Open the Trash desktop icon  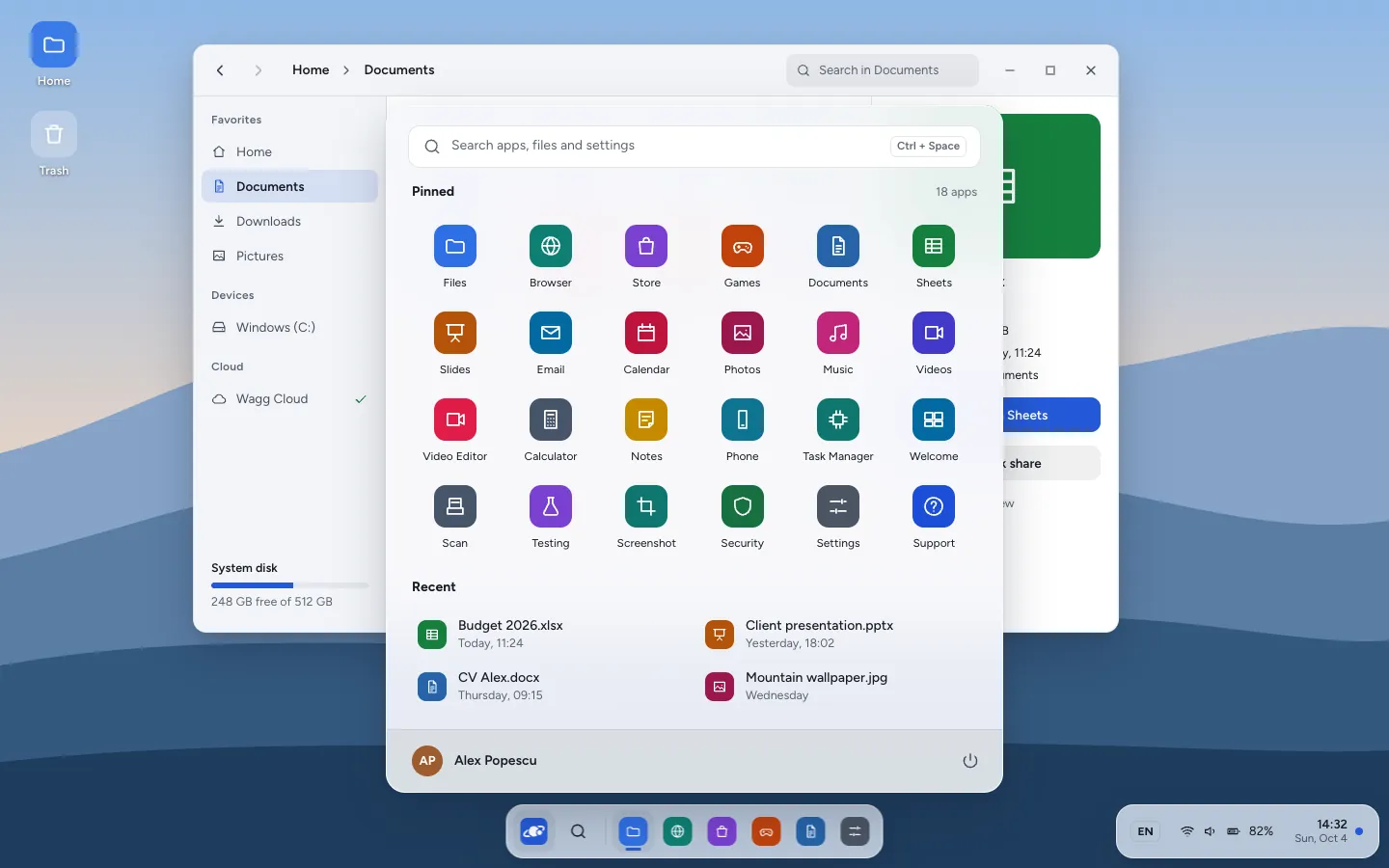point(54,145)
